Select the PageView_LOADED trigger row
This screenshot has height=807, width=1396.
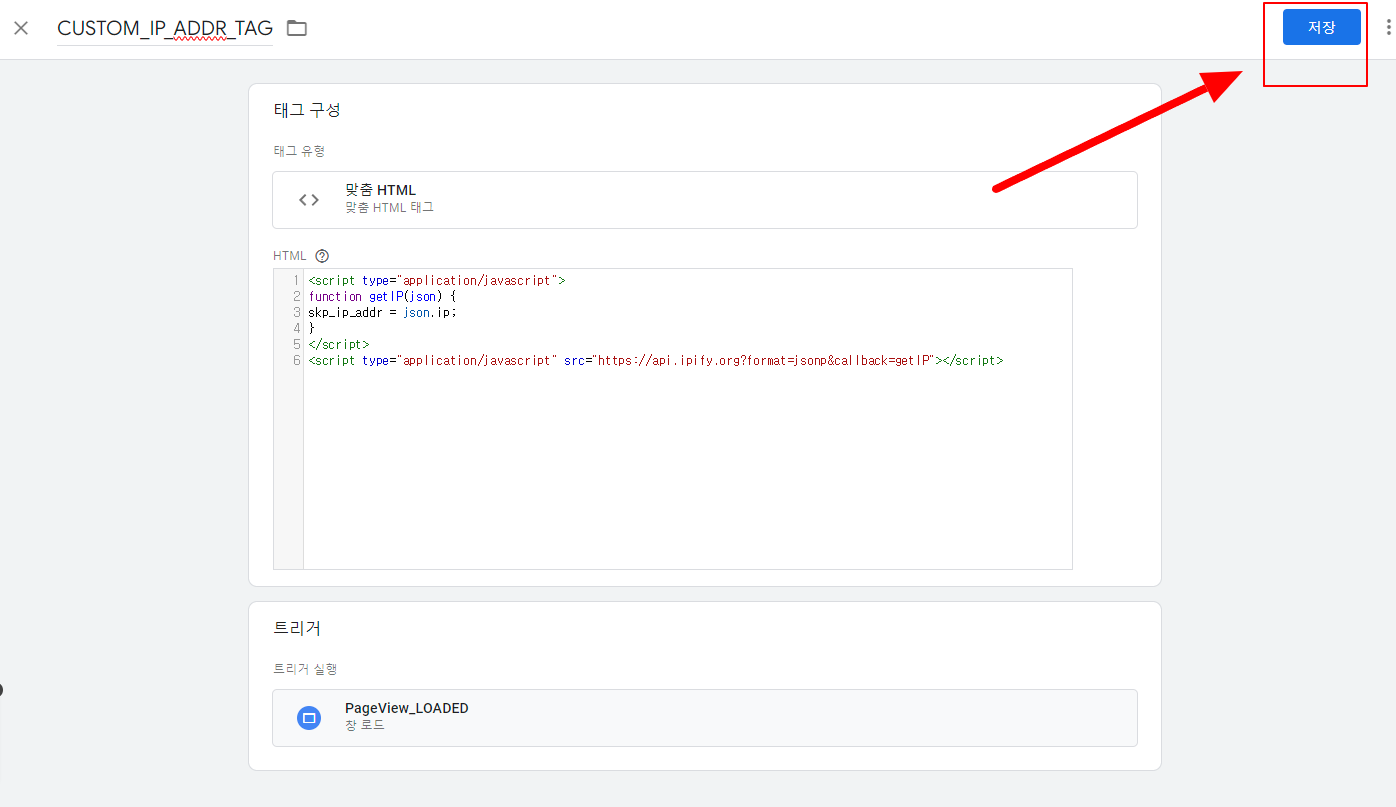point(704,718)
